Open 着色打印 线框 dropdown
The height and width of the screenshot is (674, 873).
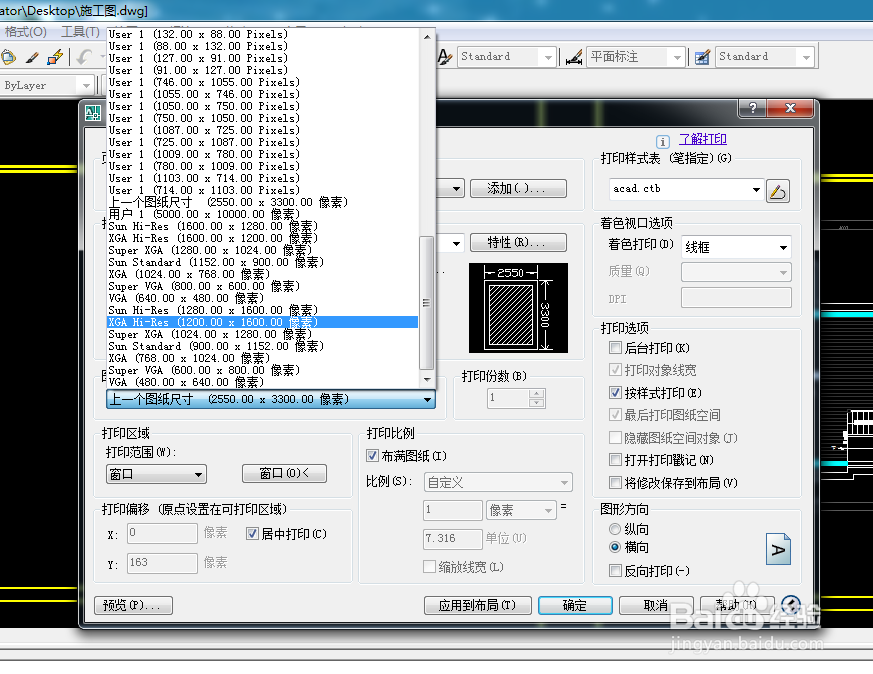[735, 247]
